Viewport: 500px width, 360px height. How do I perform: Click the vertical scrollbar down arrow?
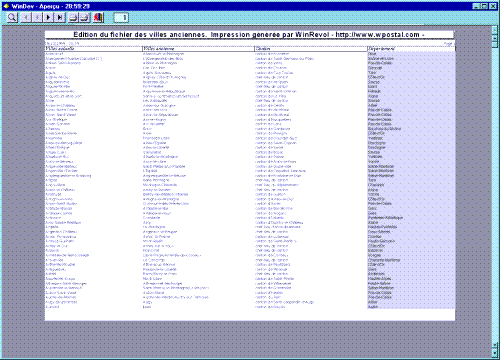[495, 353]
